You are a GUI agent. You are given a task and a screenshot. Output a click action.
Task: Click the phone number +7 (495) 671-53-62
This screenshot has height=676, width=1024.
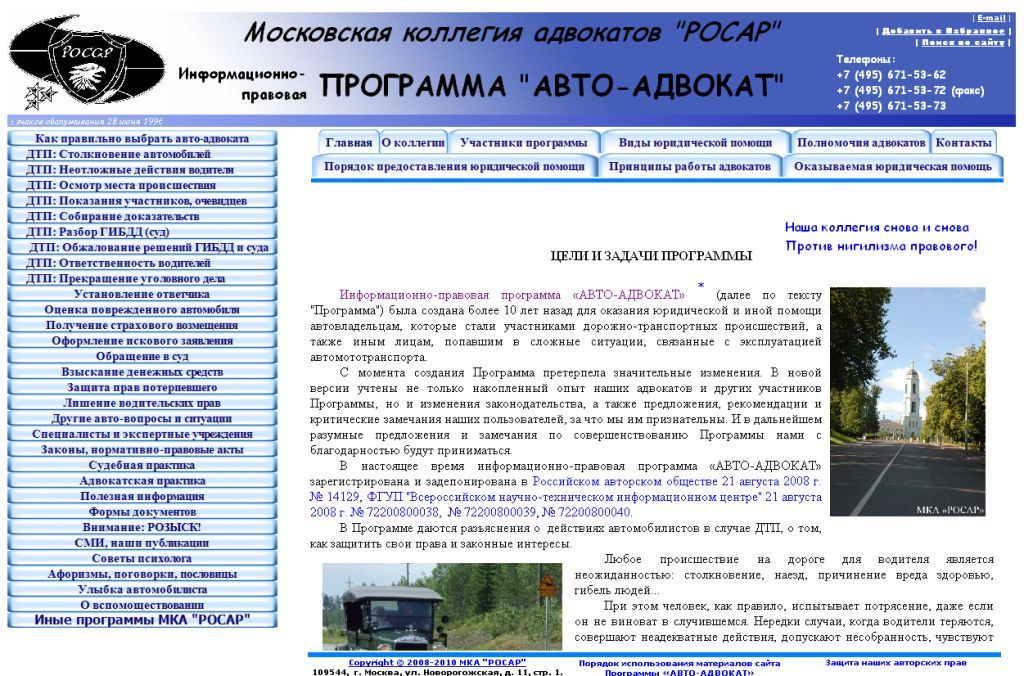click(891, 75)
